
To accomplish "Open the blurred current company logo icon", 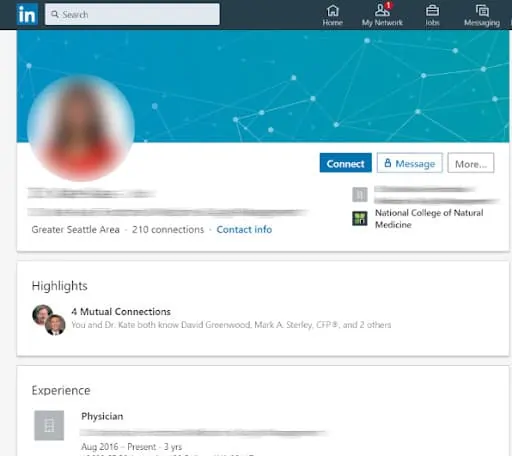I will 360,194.
